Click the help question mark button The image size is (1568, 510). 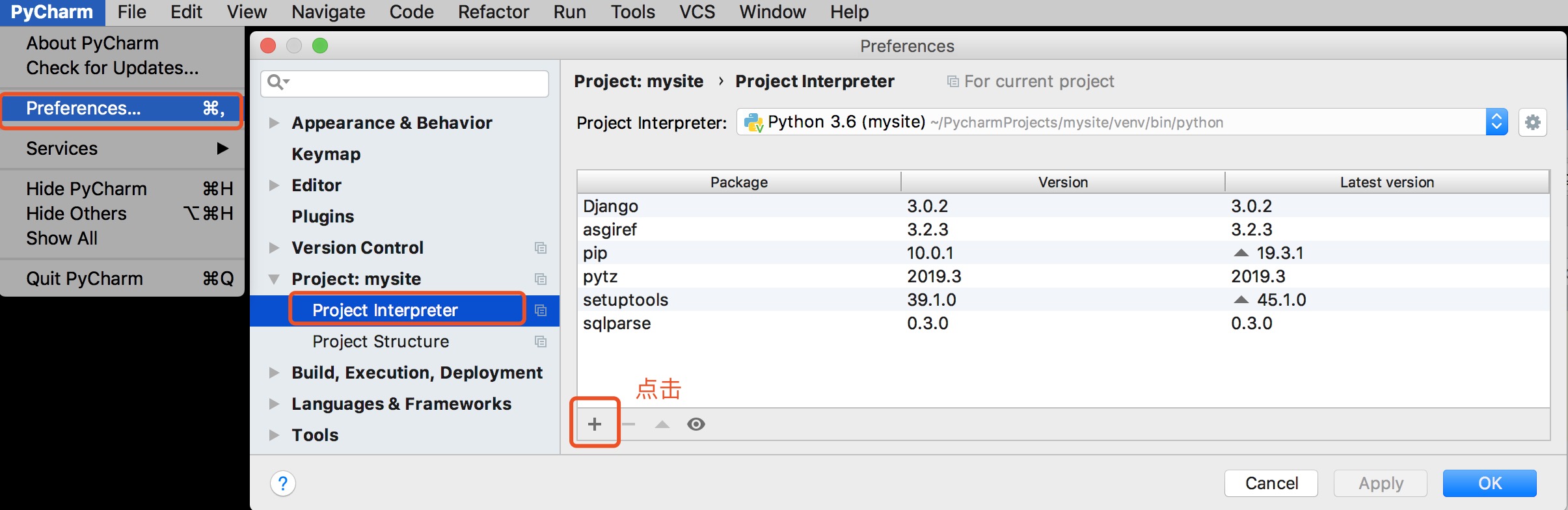coord(283,483)
